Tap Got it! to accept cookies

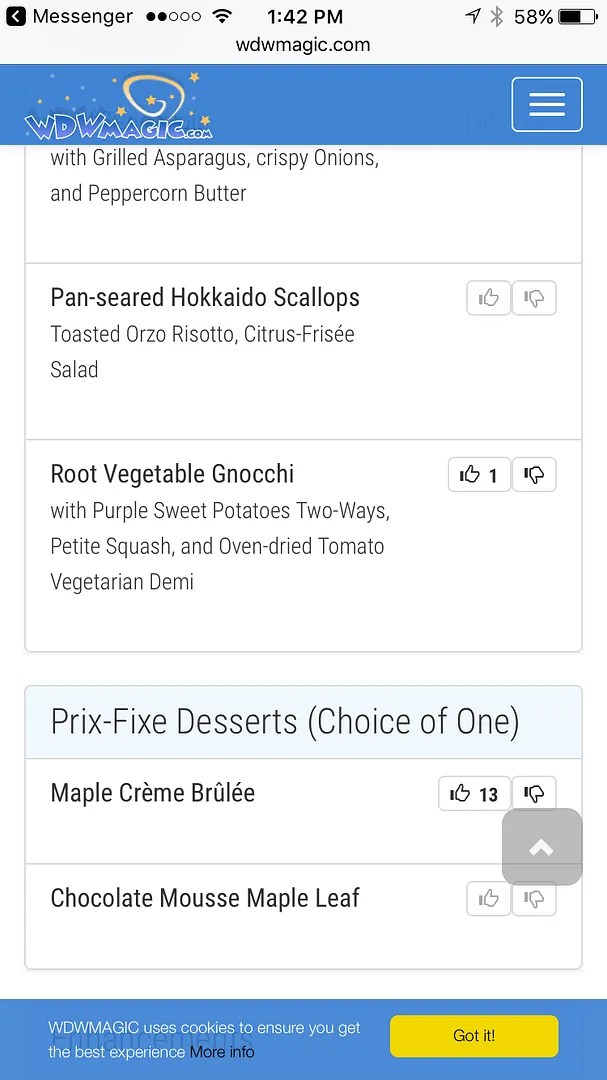coord(474,1036)
